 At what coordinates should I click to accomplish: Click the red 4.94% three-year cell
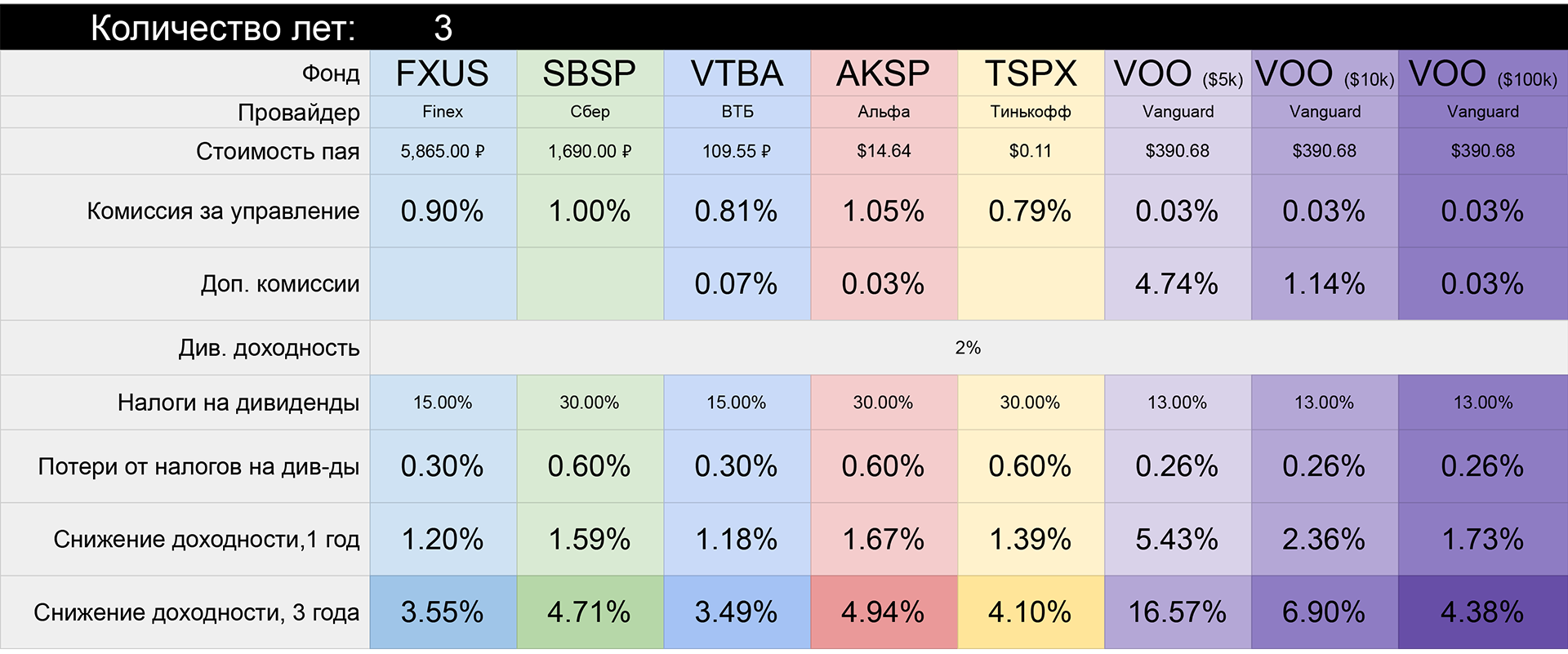[884, 612]
